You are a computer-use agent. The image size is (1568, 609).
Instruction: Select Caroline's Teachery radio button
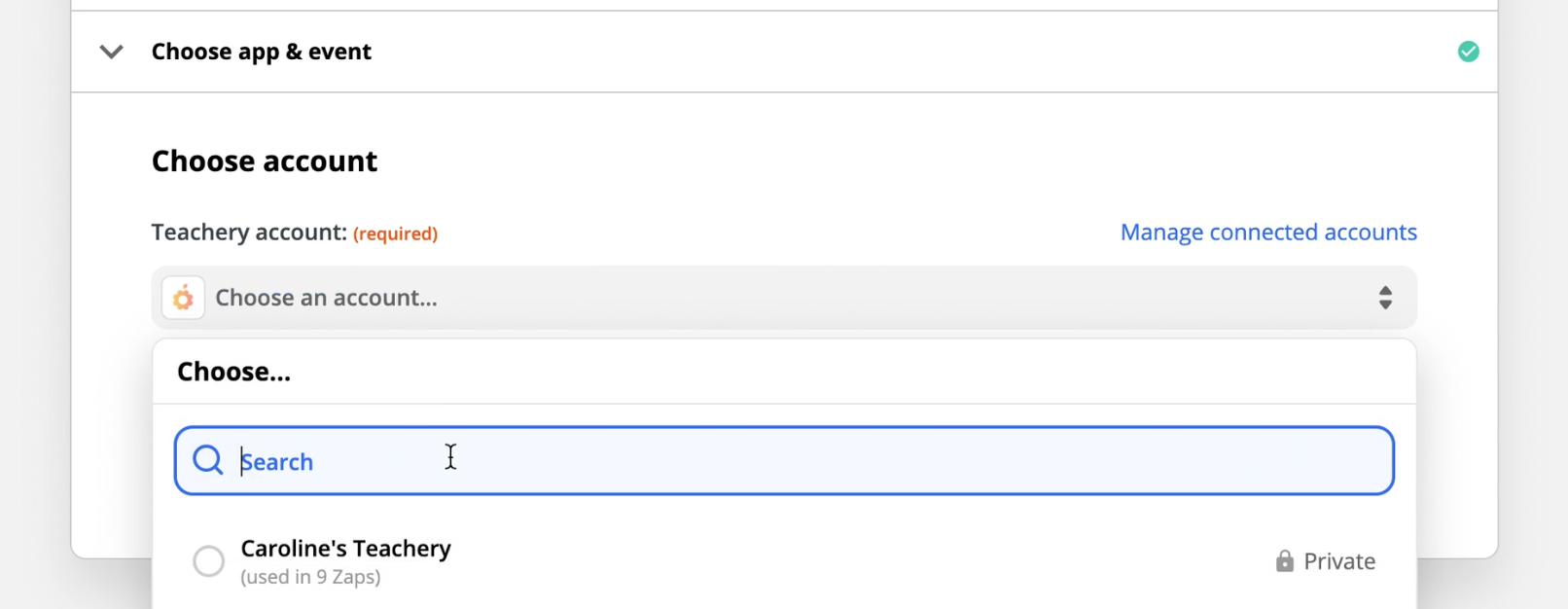tap(208, 561)
